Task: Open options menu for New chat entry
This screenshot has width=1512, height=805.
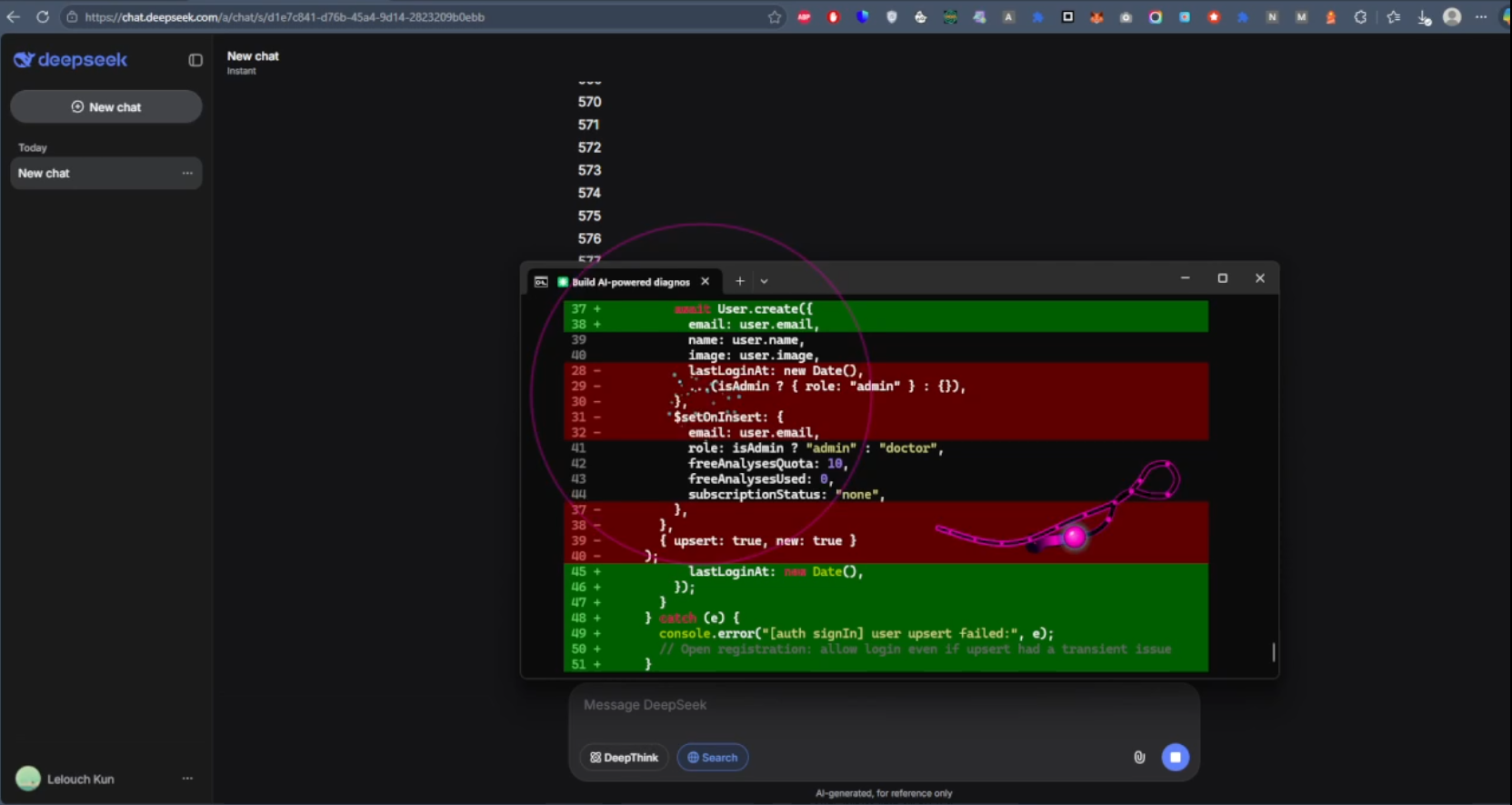Action: 187,173
